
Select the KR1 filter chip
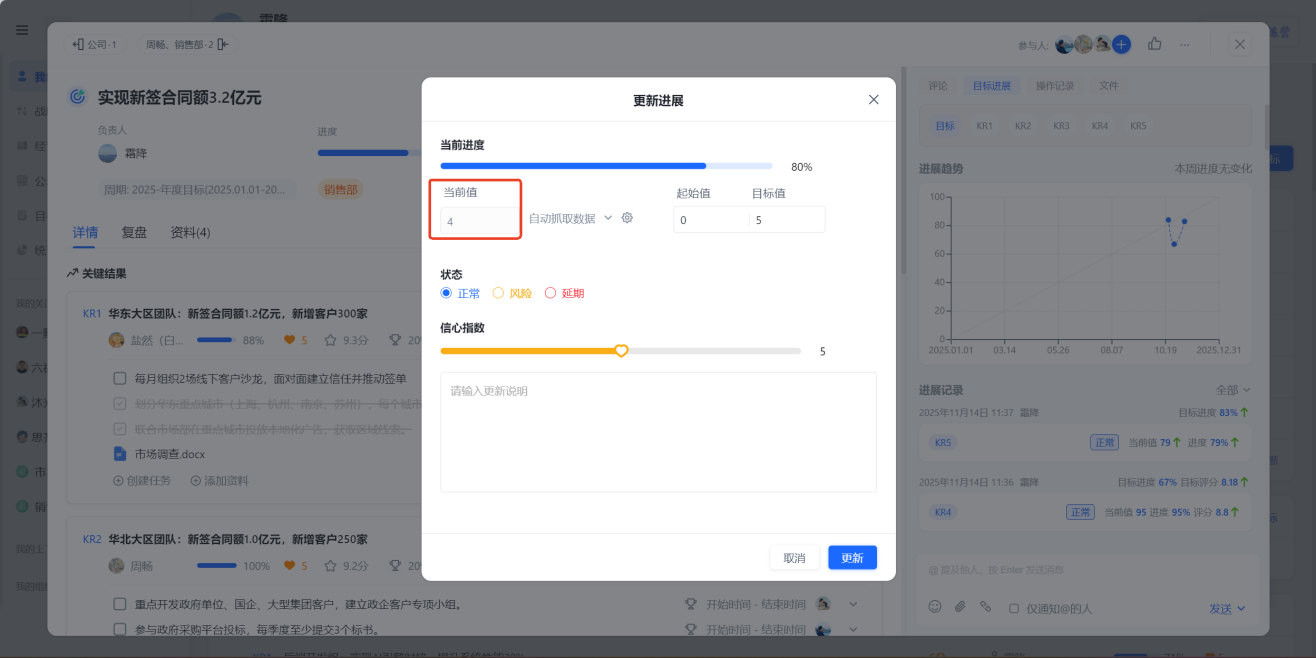coord(985,126)
